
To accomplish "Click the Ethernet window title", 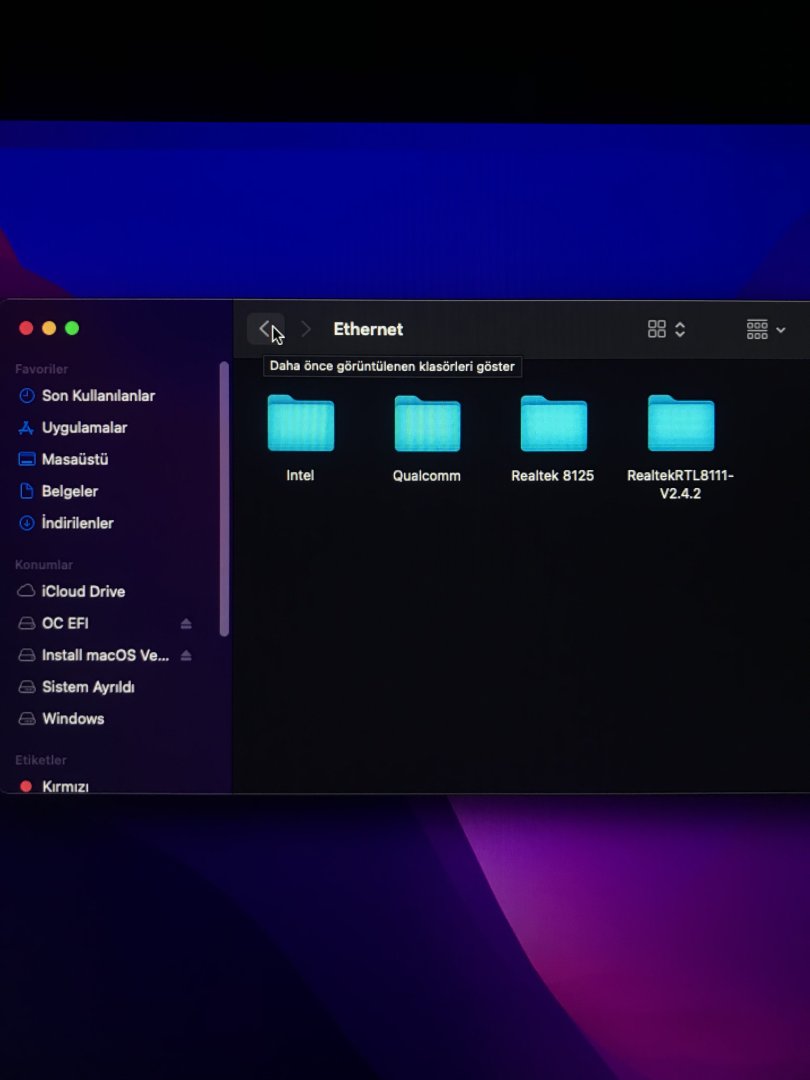I will [368, 329].
